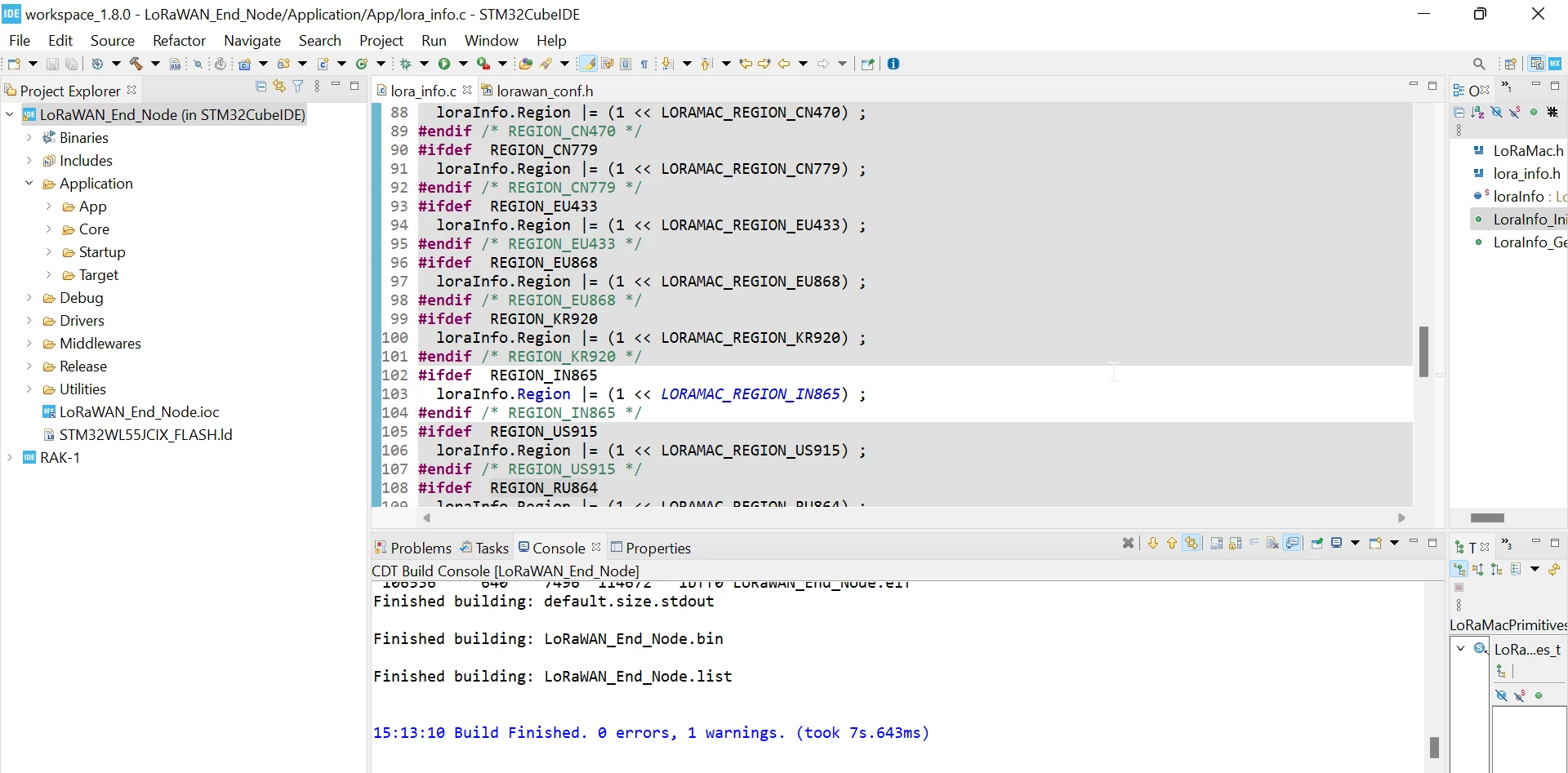
Task: Open the Navigate menu
Action: coord(252,40)
